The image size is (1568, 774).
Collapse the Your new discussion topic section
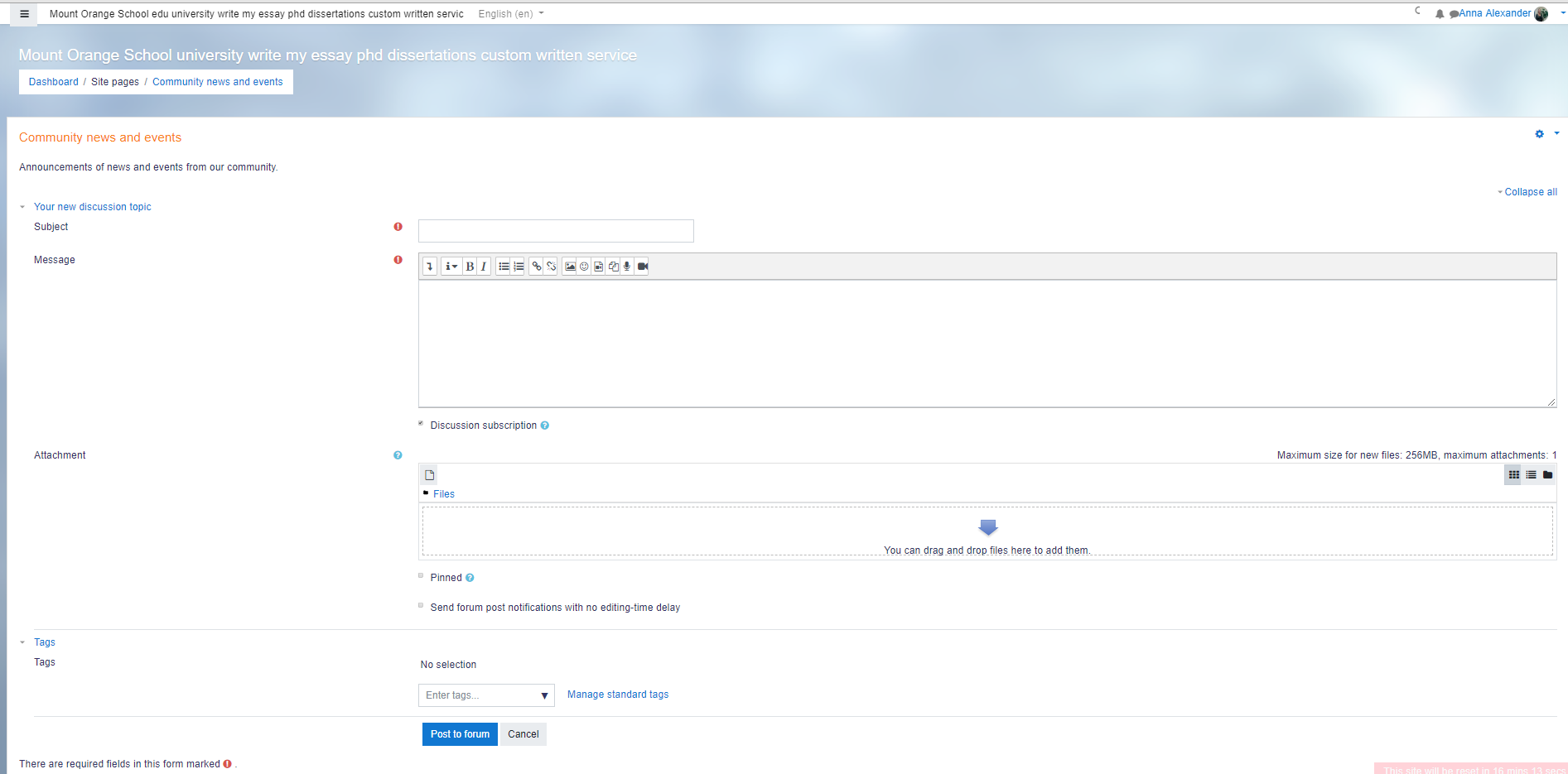tap(92, 207)
